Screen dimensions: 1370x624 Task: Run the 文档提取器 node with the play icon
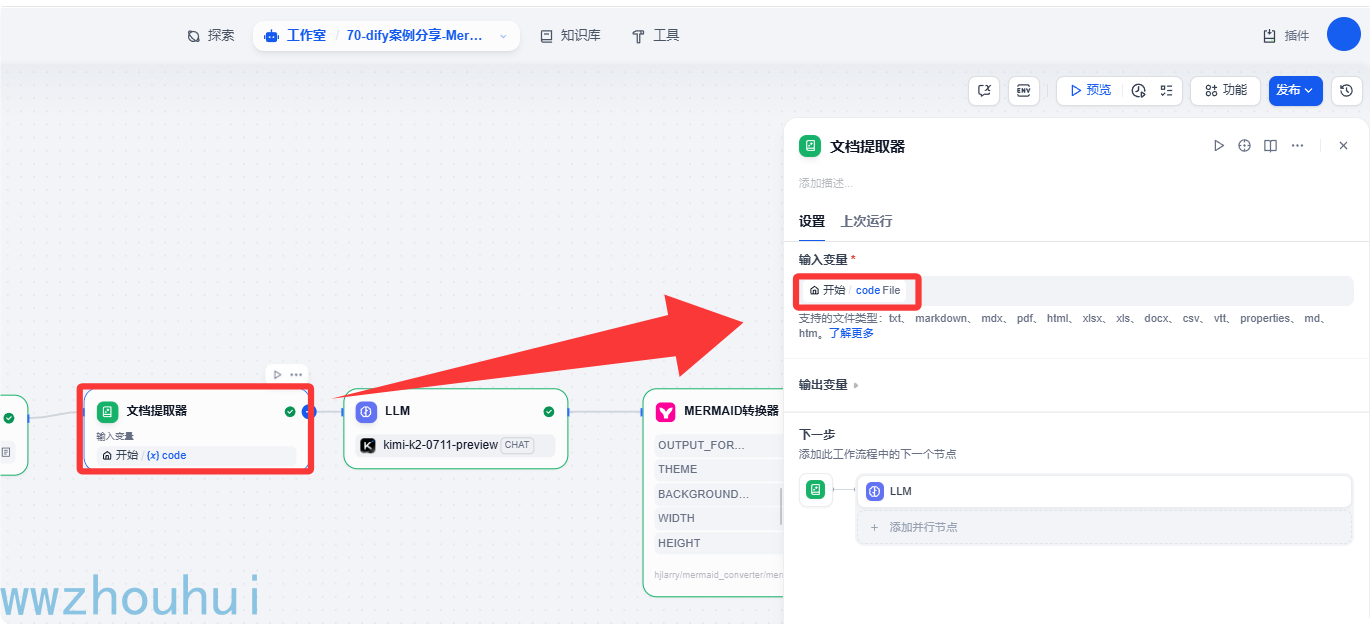pyautogui.click(x=1219, y=145)
